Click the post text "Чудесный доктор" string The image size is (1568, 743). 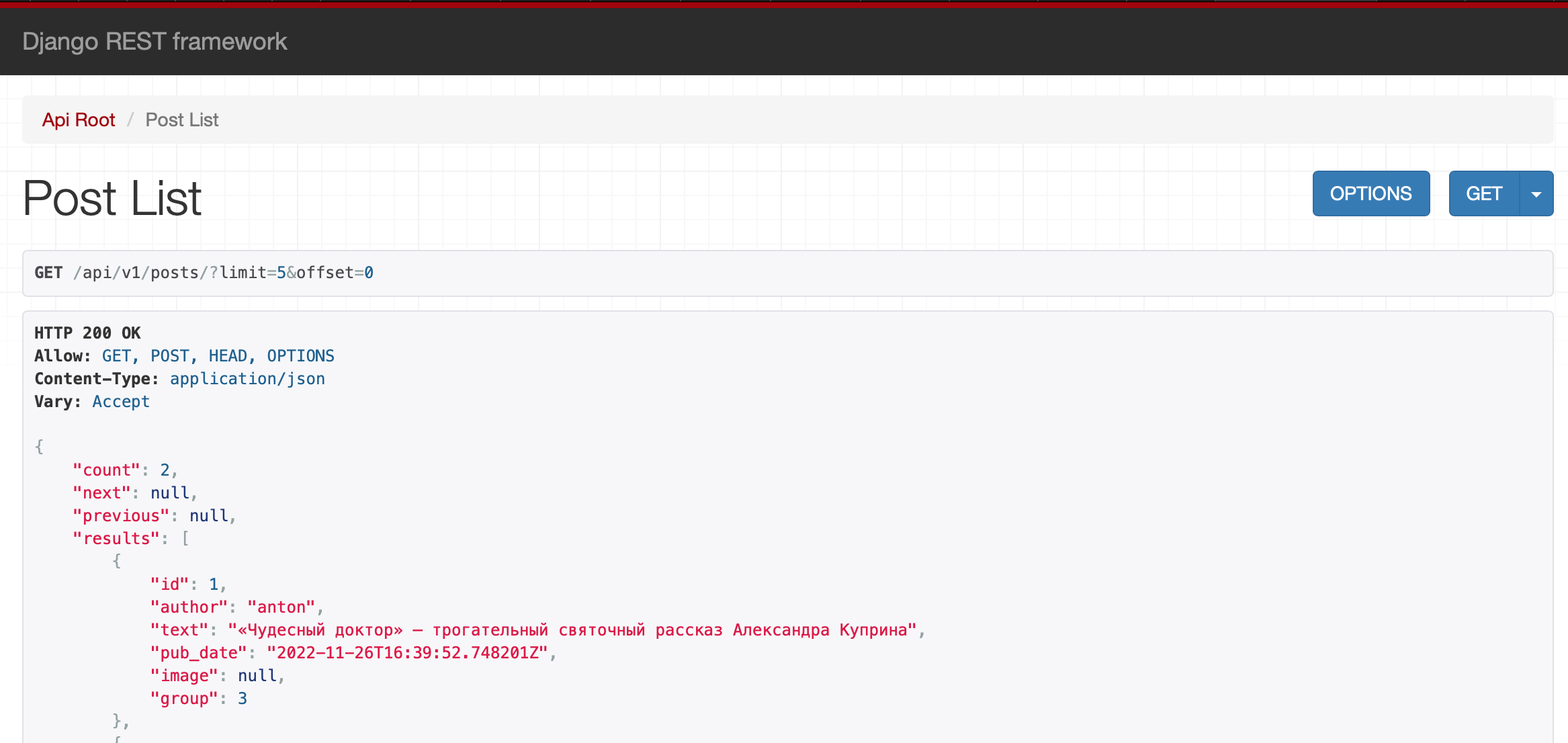tap(572, 630)
